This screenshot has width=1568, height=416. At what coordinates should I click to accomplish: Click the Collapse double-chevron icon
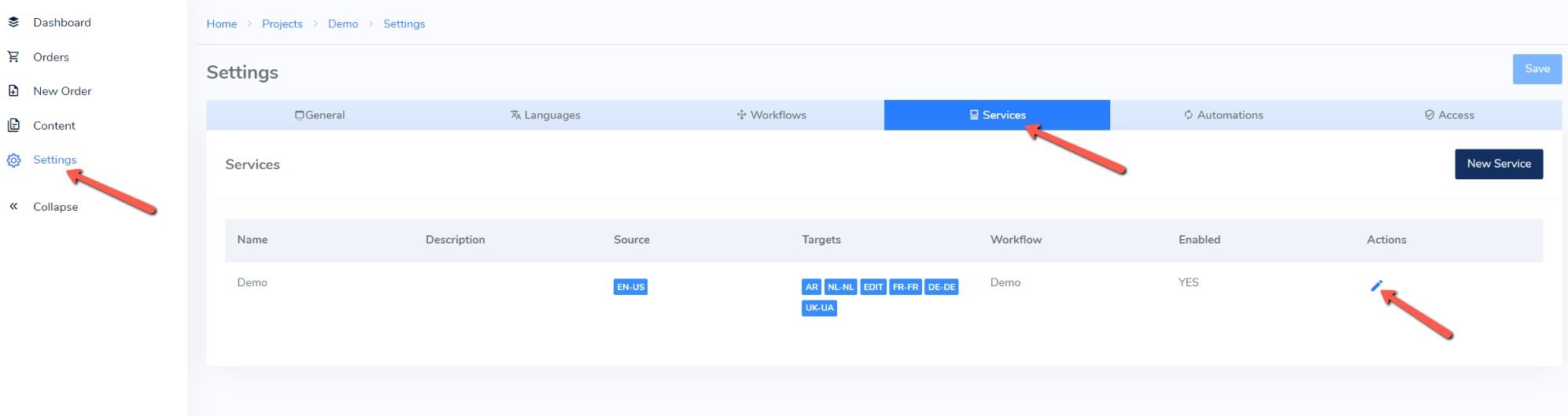13,206
